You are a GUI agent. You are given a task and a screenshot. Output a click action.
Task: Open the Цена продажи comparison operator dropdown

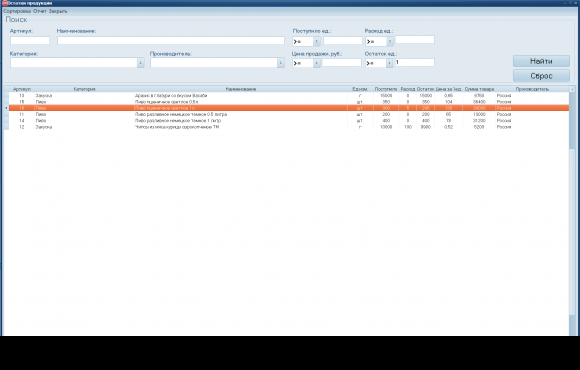317,63
